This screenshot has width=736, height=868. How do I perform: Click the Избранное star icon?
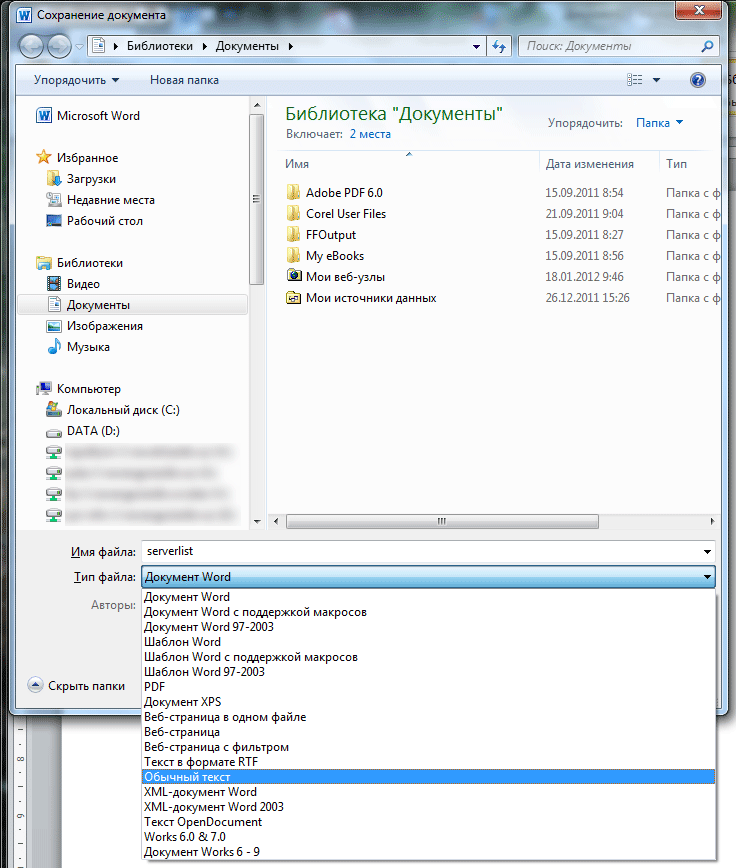(x=44, y=157)
